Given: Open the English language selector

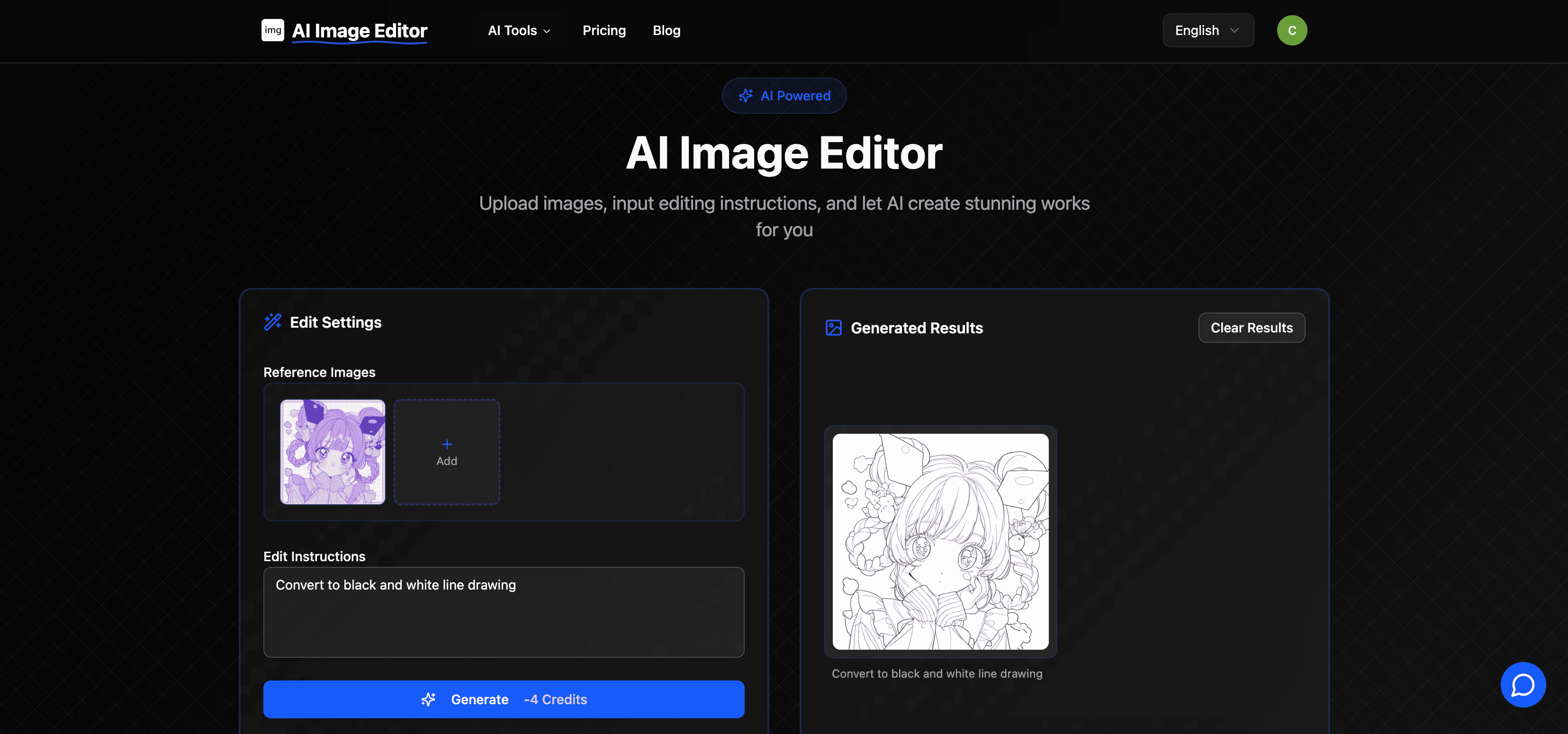Looking at the screenshot, I should [x=1208, y=30].
